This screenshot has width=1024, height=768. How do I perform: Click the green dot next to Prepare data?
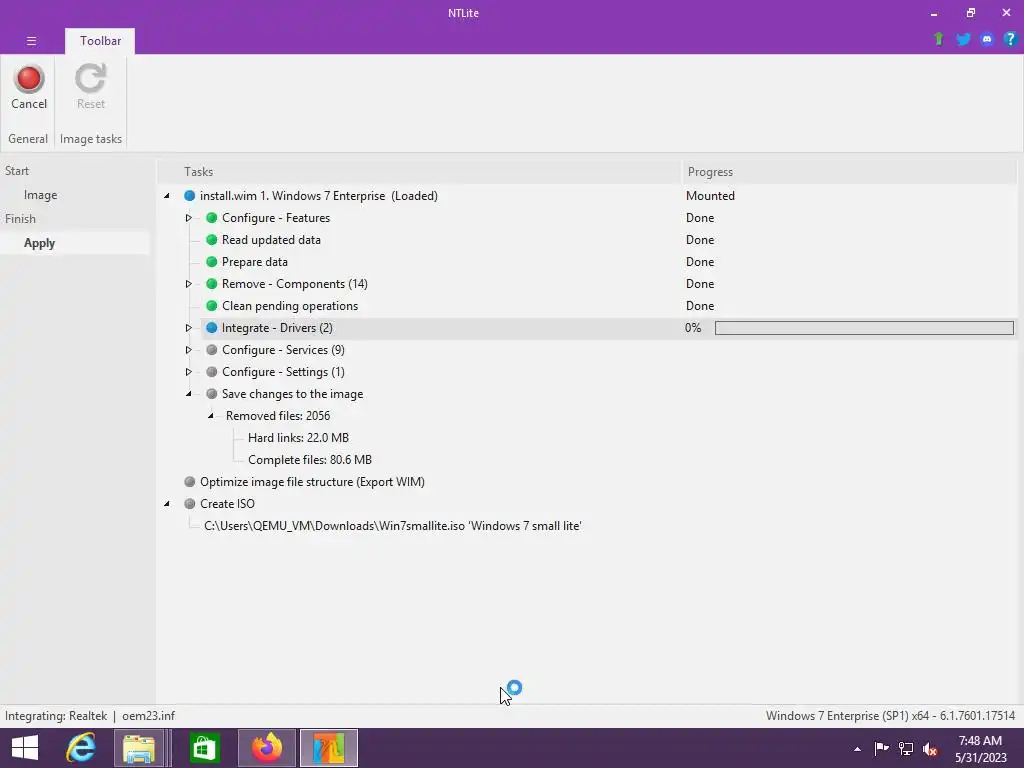[212, 262]
